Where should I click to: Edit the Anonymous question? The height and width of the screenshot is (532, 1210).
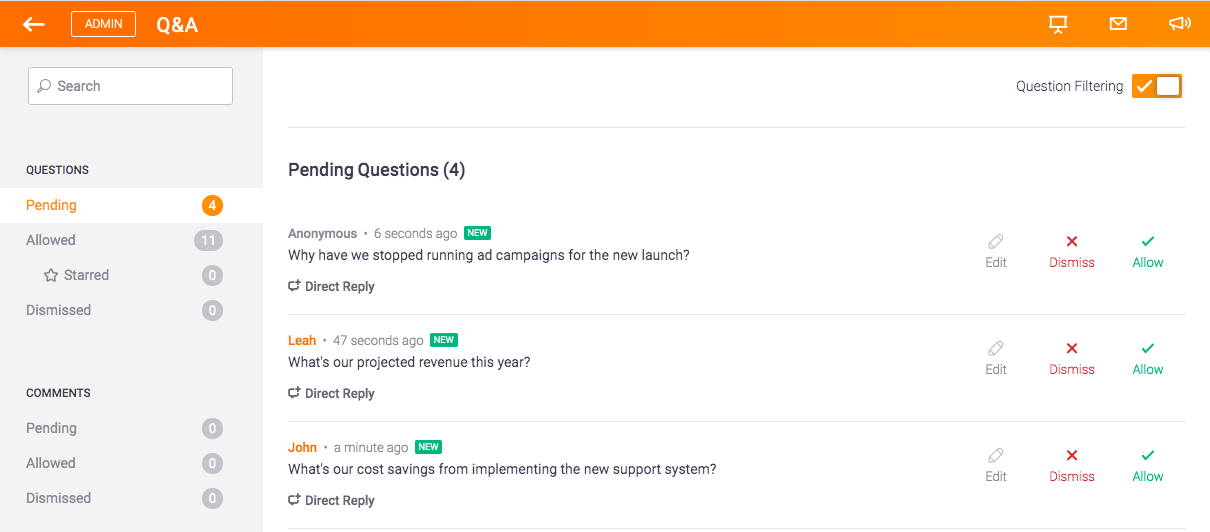pyautogui.click(x=996, y=251)
